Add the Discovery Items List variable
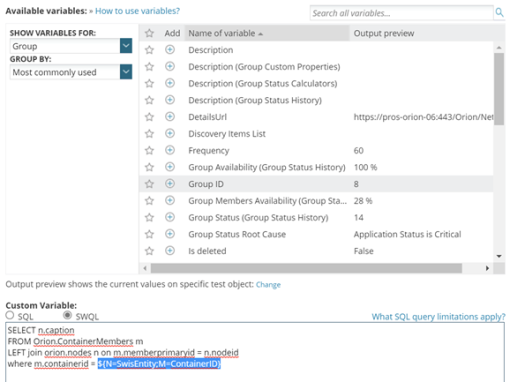 click(x=170, y=133)
